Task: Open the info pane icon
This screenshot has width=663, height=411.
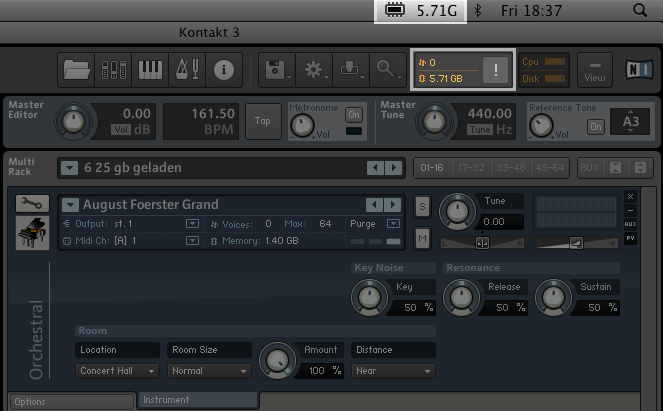Action: pos(224,70)
